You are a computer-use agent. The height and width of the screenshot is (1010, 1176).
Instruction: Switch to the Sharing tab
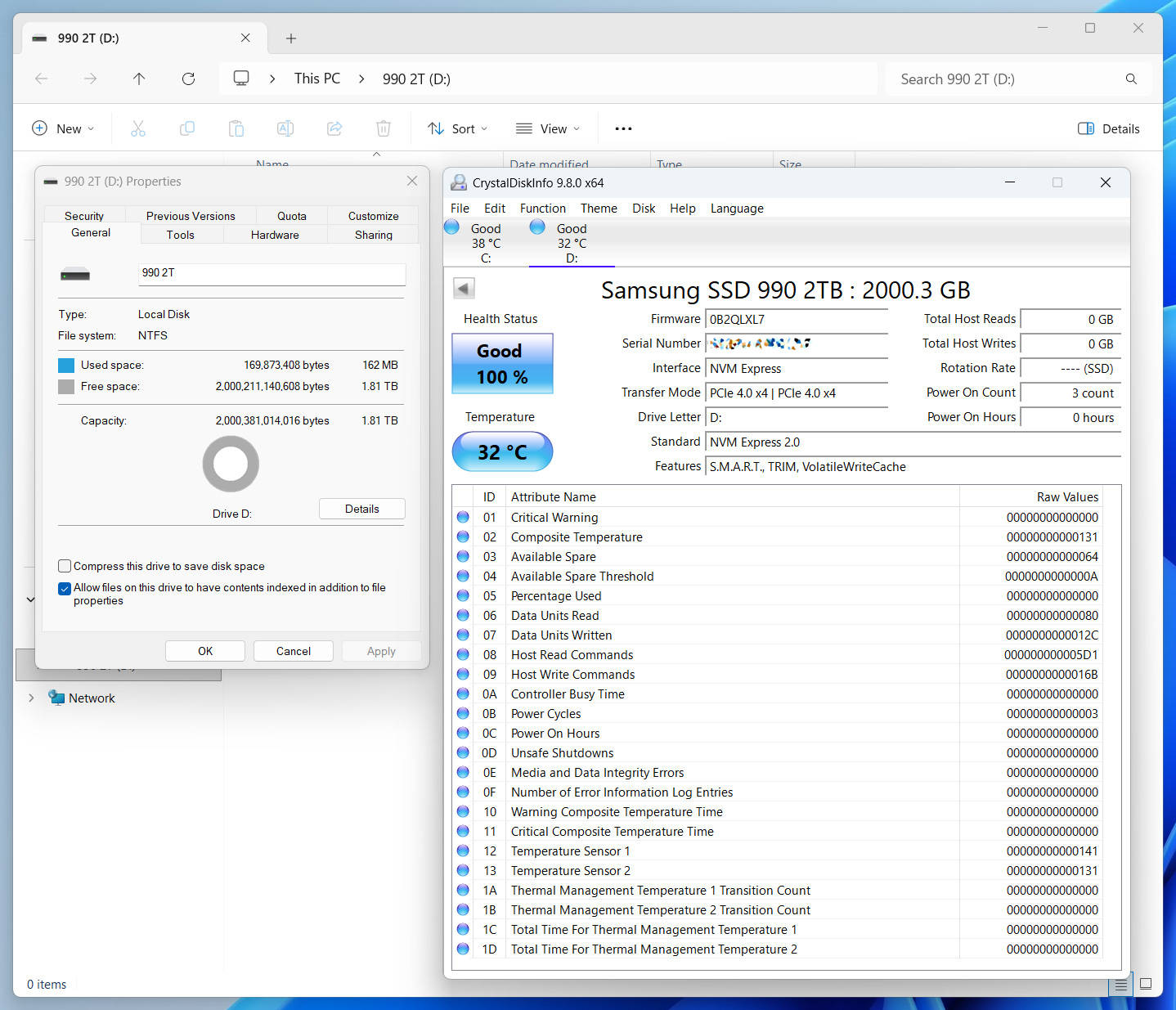pos(374,235)
